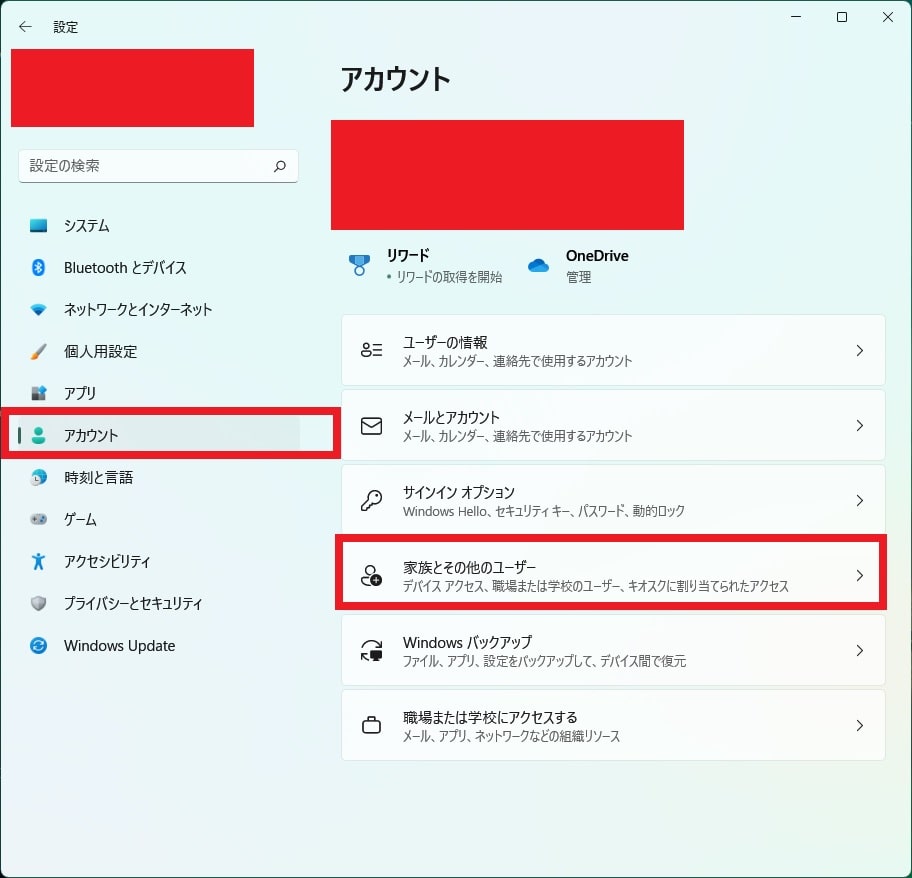Click the 家族とその他のユーザー add-person icon
The width and height of the screenshot is (912, 878).
372,576
